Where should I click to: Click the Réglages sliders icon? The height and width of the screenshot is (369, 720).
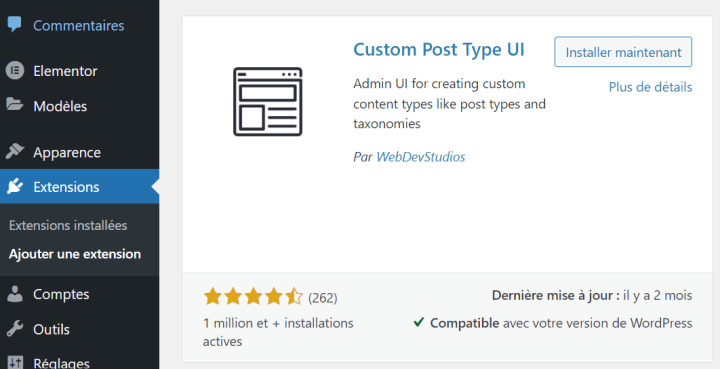(15, 362)
